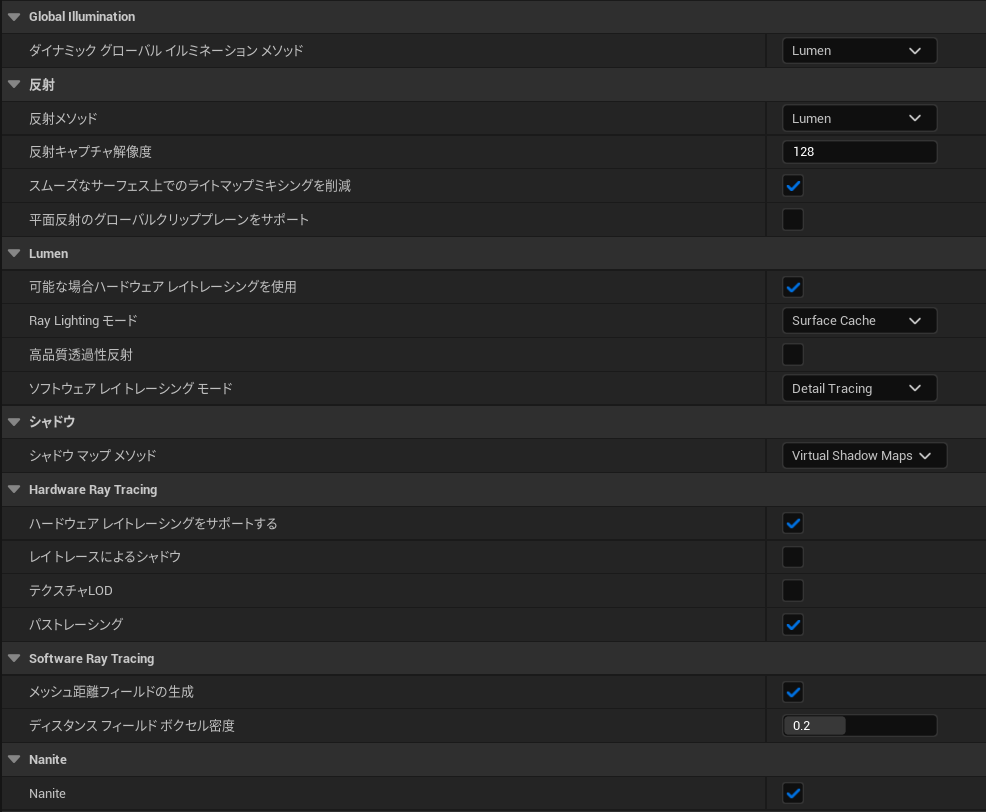Viewport: 986px width, 812px height.
Task: Collapse the Lumen section
Action: tap(14, 253)
